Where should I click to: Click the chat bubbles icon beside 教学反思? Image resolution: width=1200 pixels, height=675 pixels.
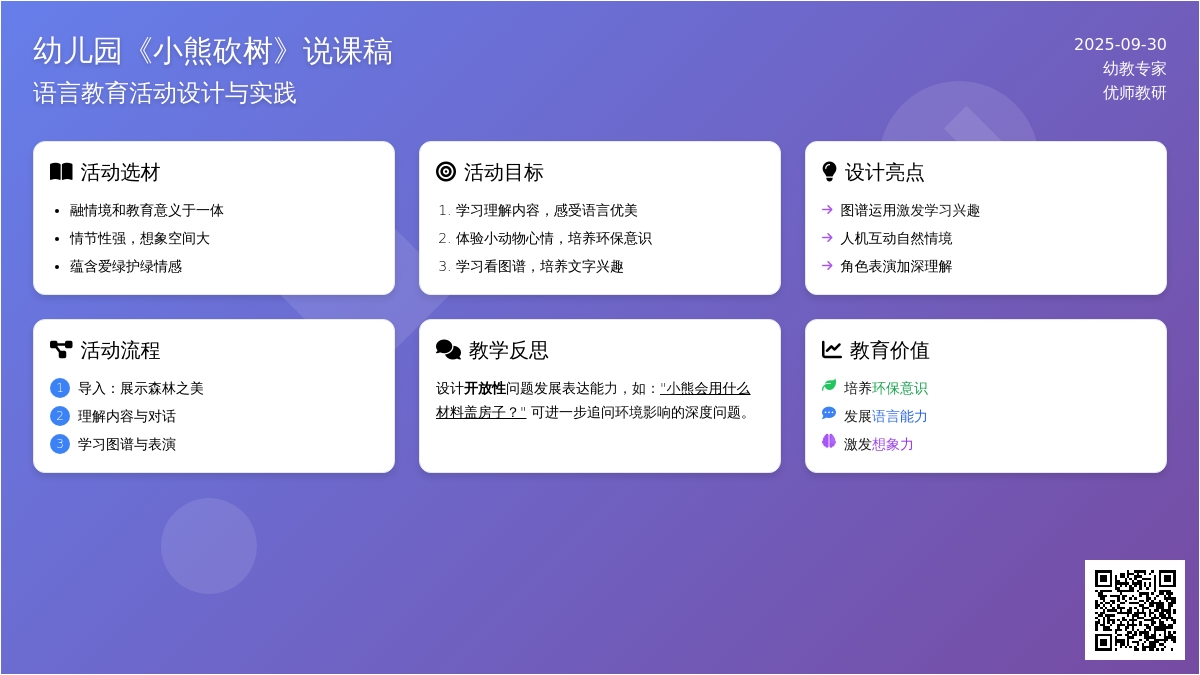(x=448, y=350)
